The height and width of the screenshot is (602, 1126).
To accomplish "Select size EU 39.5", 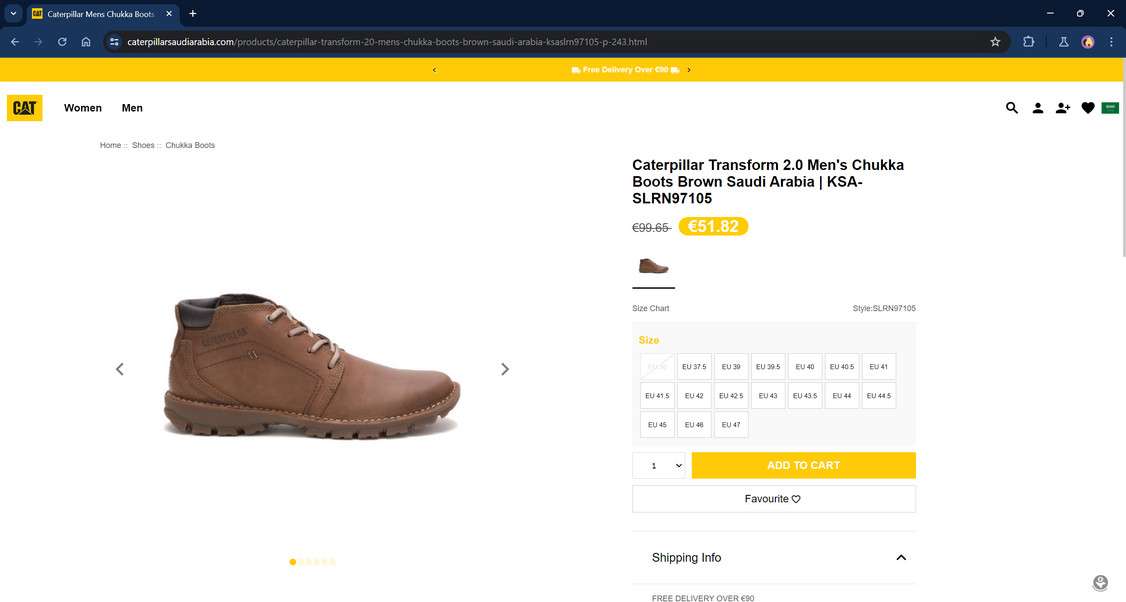I will coord(768,366).
